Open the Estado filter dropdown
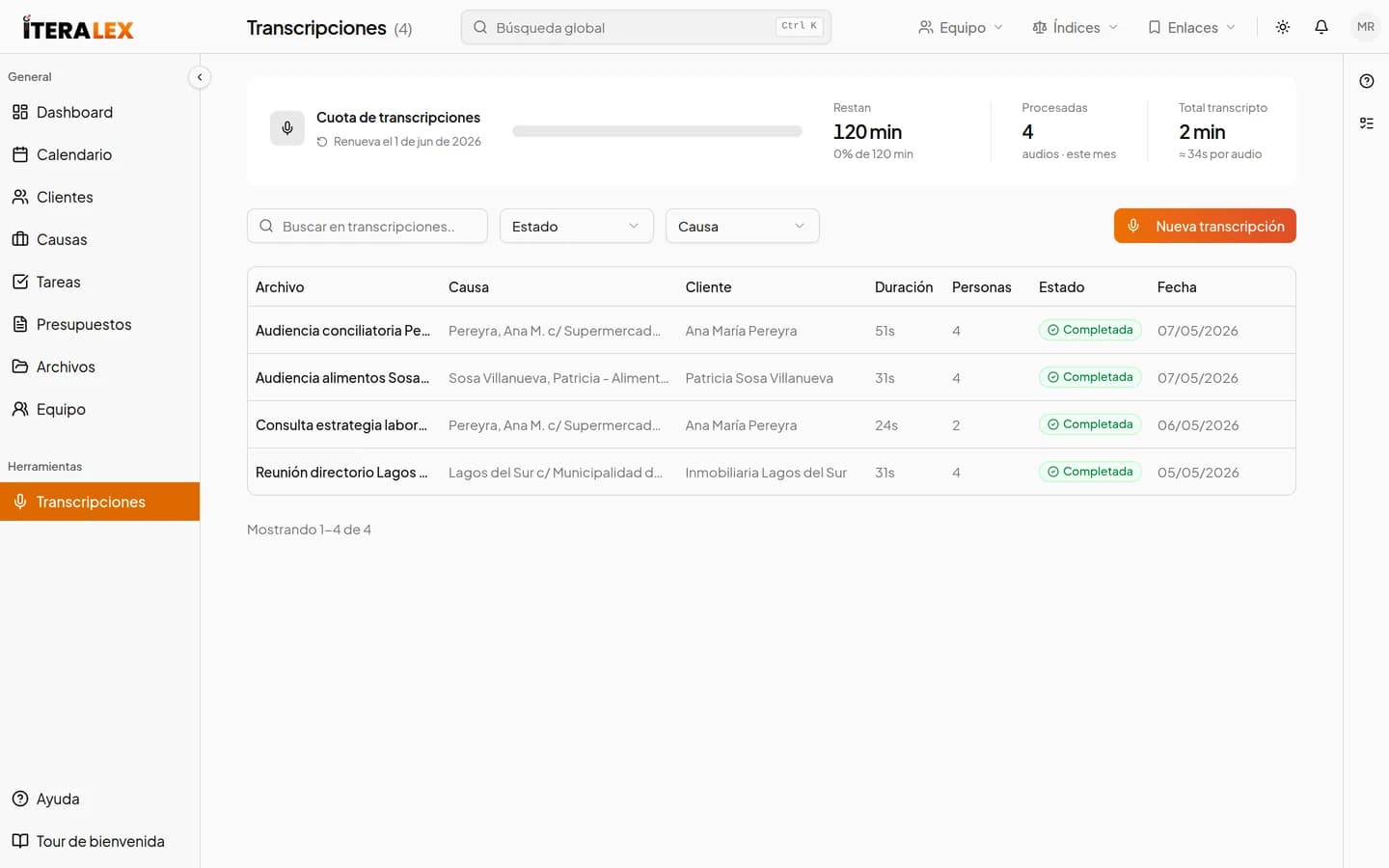The image size is (1389, 868). (577, 226)
